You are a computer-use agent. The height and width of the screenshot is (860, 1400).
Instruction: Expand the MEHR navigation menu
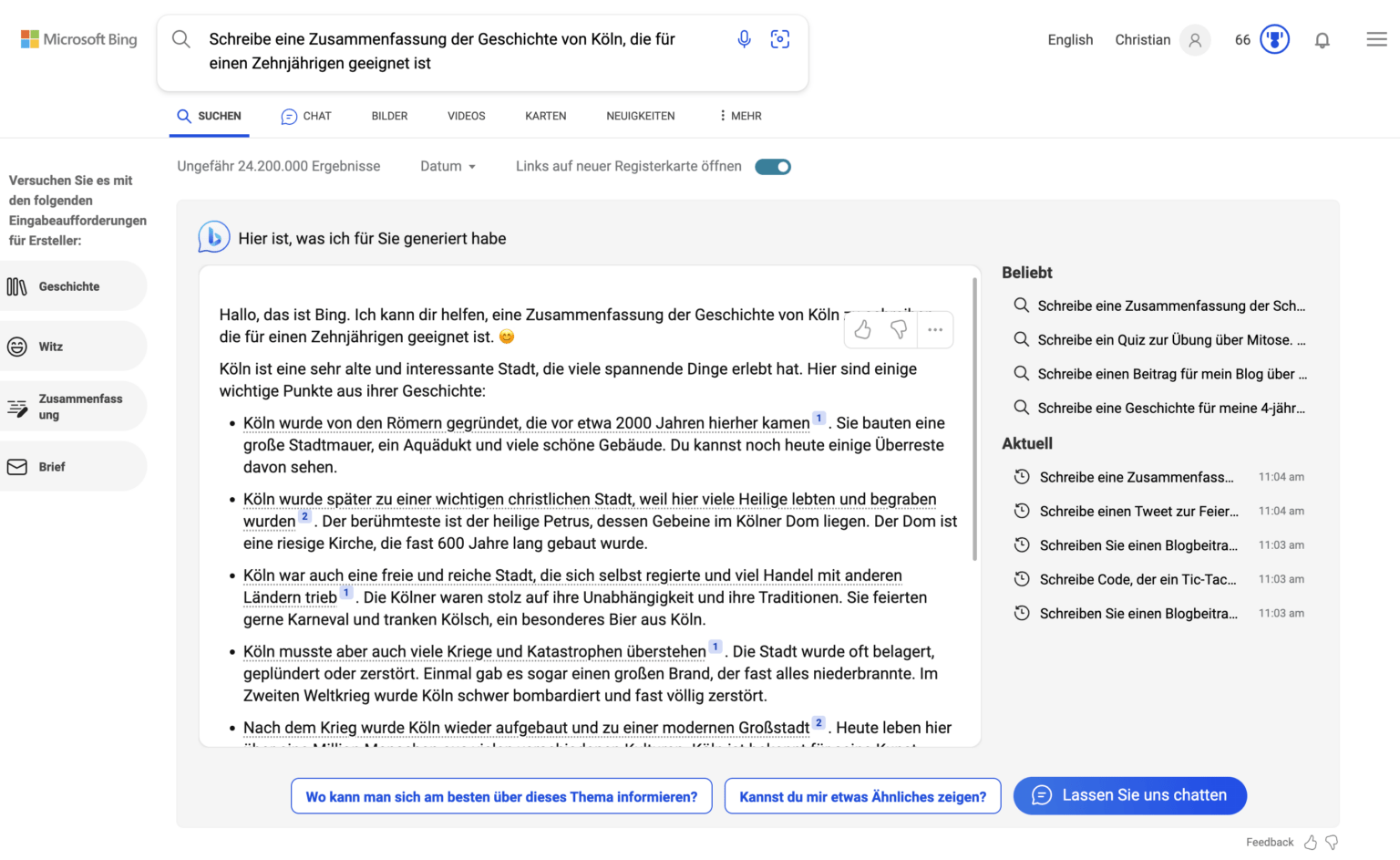pyautogui.click(x=739, y=116)
